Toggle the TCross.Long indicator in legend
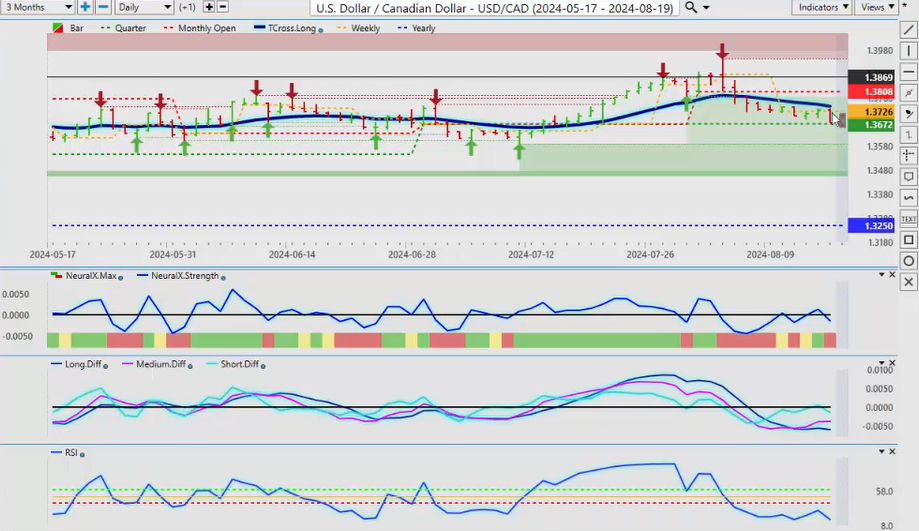 [x=290, y=28]
